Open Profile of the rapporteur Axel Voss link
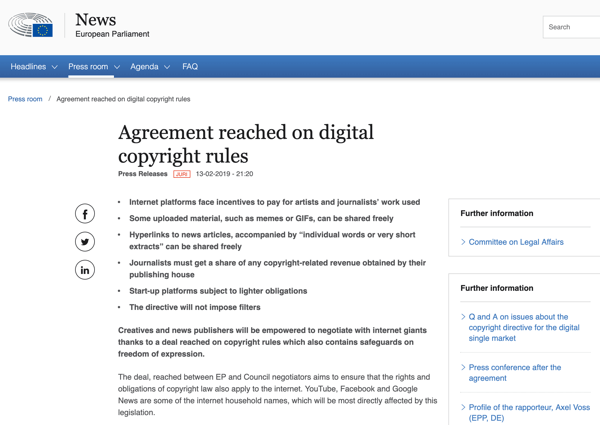600x425 pixels. click(x=529, y=412)
